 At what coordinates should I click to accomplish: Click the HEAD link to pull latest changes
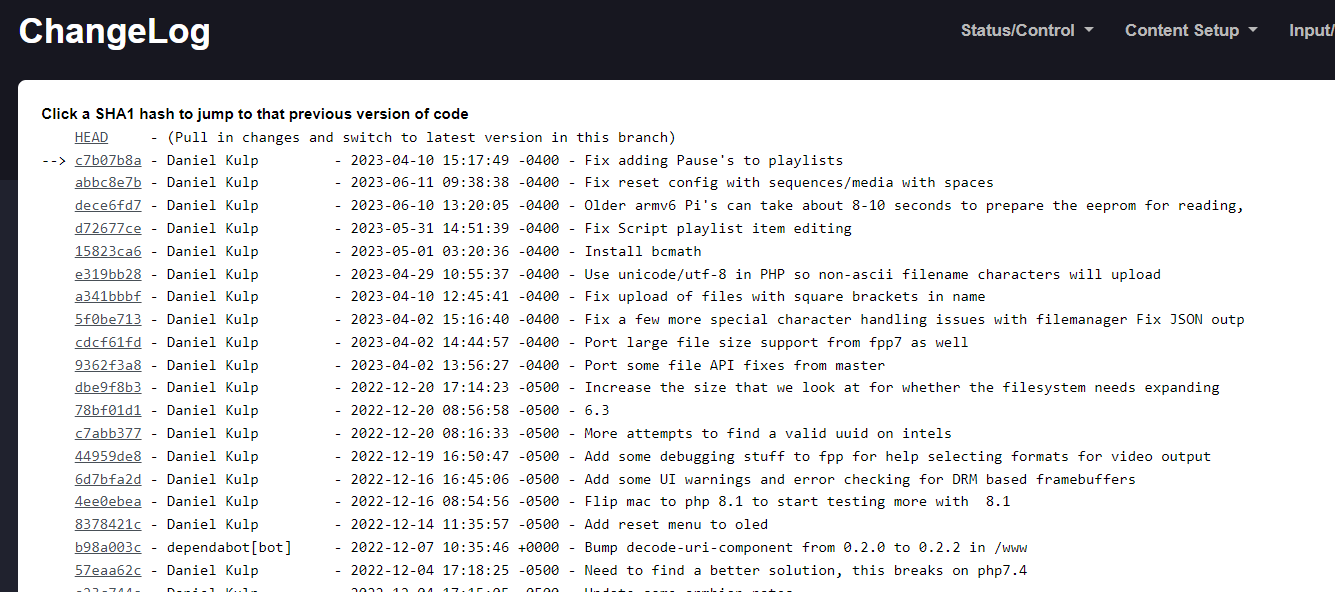pyautogui.click(x=91, y=137)
